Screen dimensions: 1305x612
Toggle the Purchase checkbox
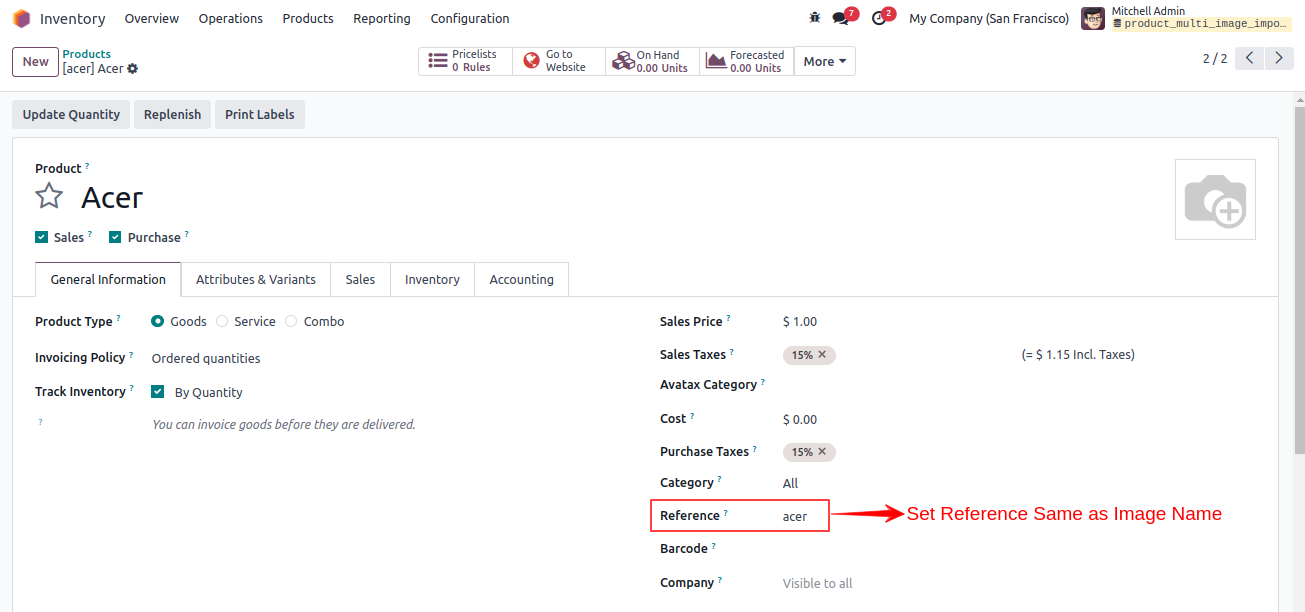[x=115, y=237]
